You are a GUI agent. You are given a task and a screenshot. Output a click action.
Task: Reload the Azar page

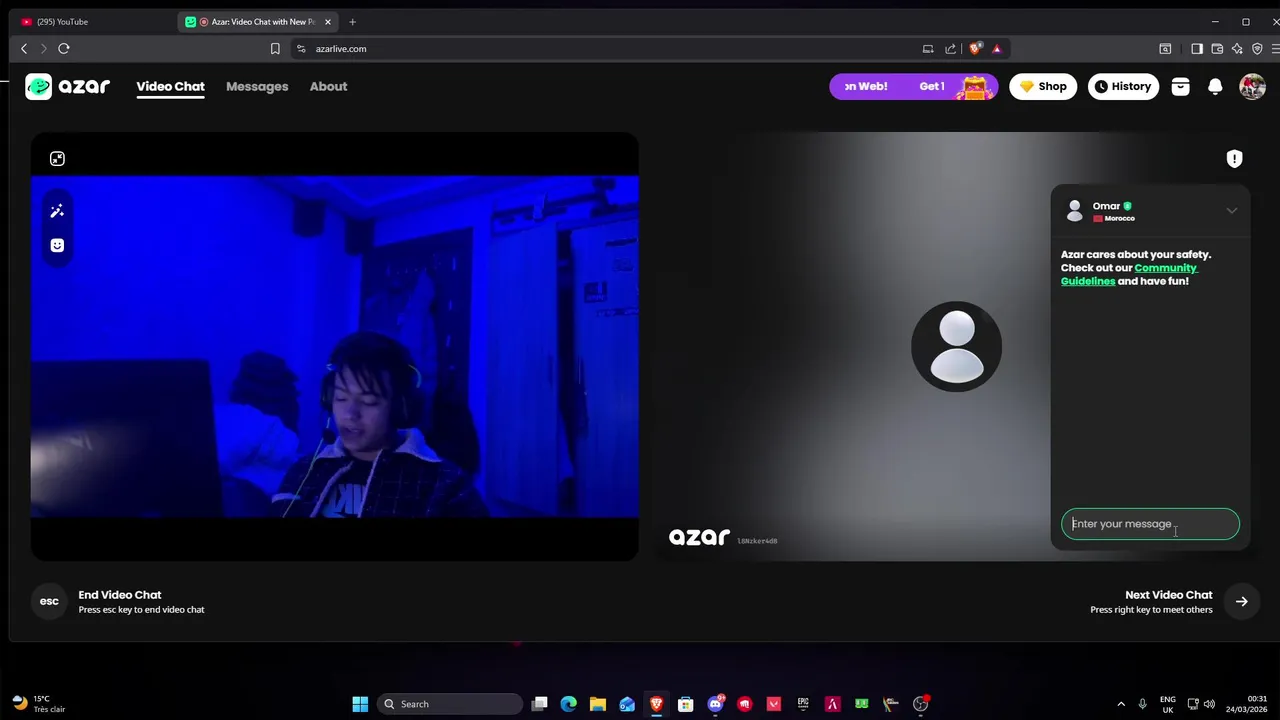tap(64, 48)
